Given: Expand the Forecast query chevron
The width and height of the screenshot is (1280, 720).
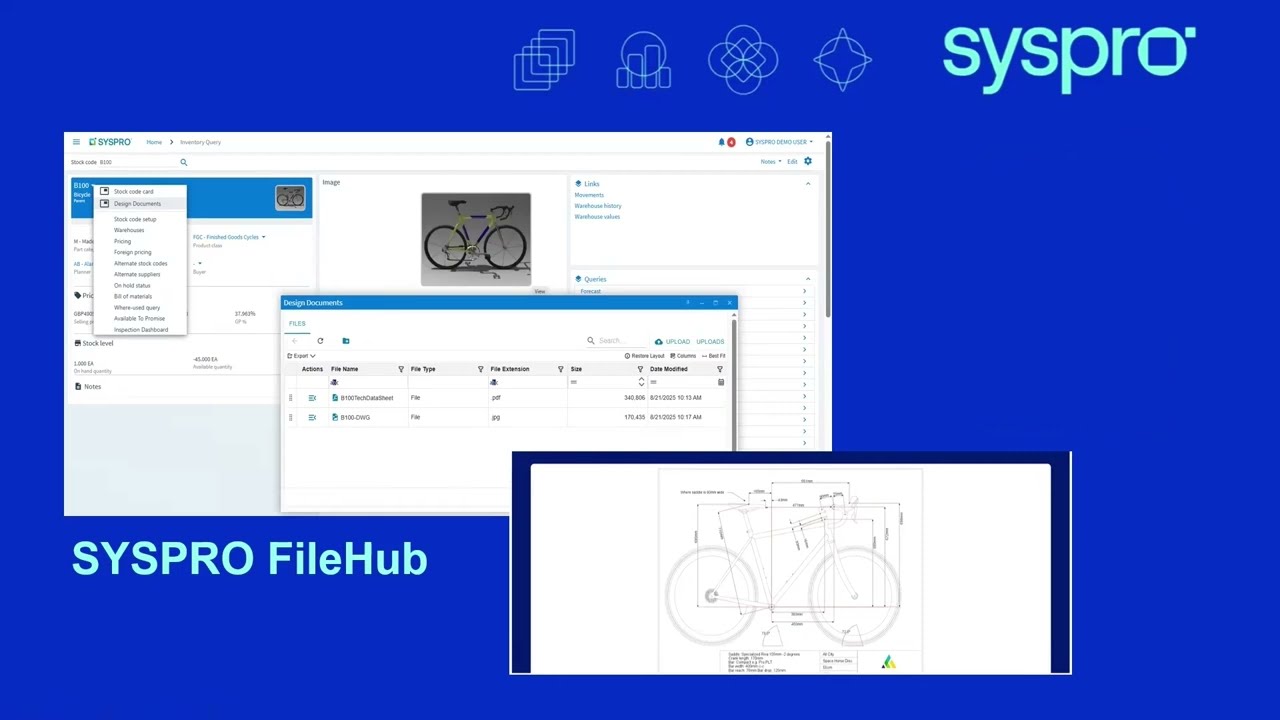Looking at the screenshot, I should (x=804, y=291).
